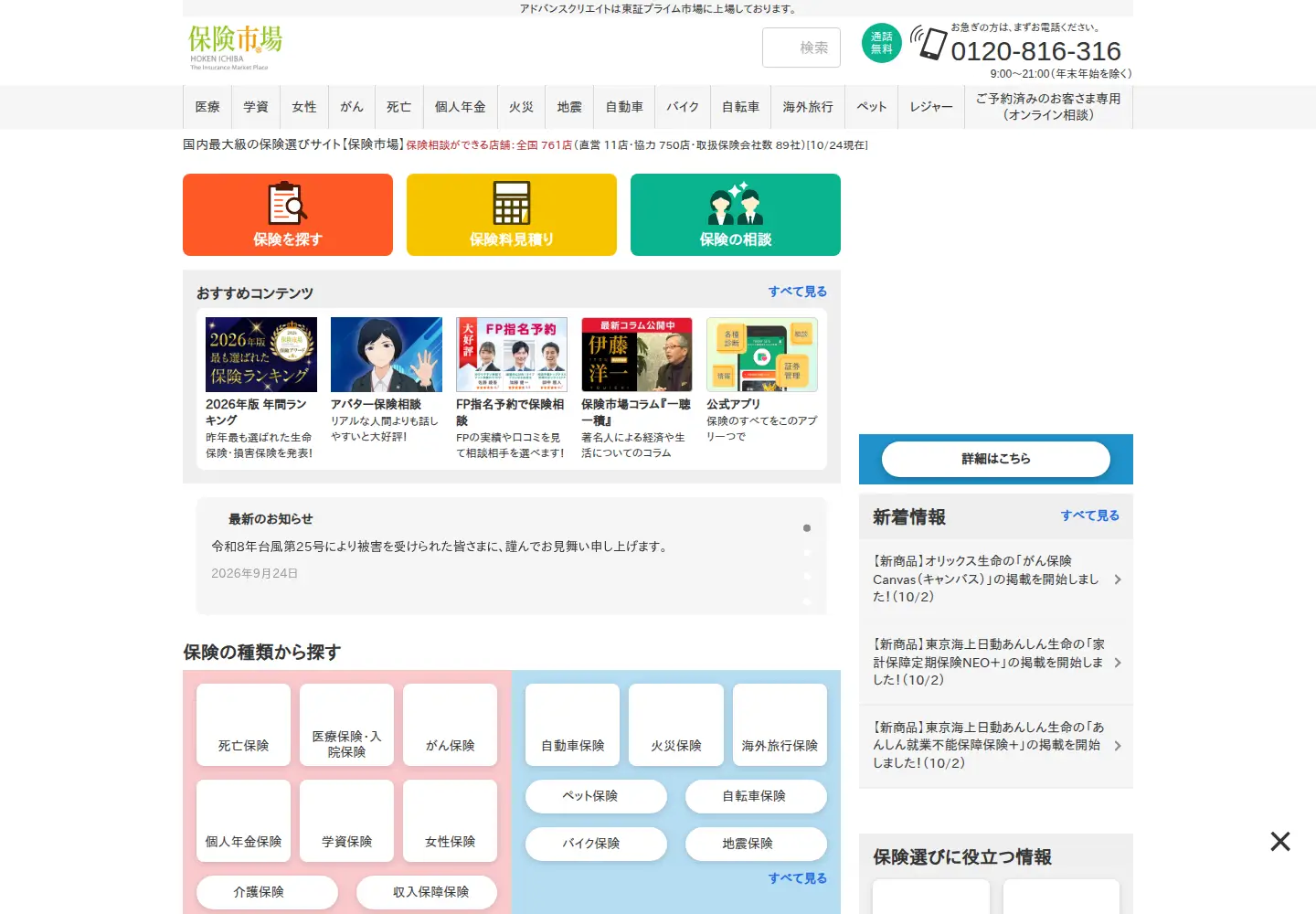The height and width of the screenshot is (914, 1316).
Task: Open 2026年版 保険ランキング thumbnail
Action: 261,355
